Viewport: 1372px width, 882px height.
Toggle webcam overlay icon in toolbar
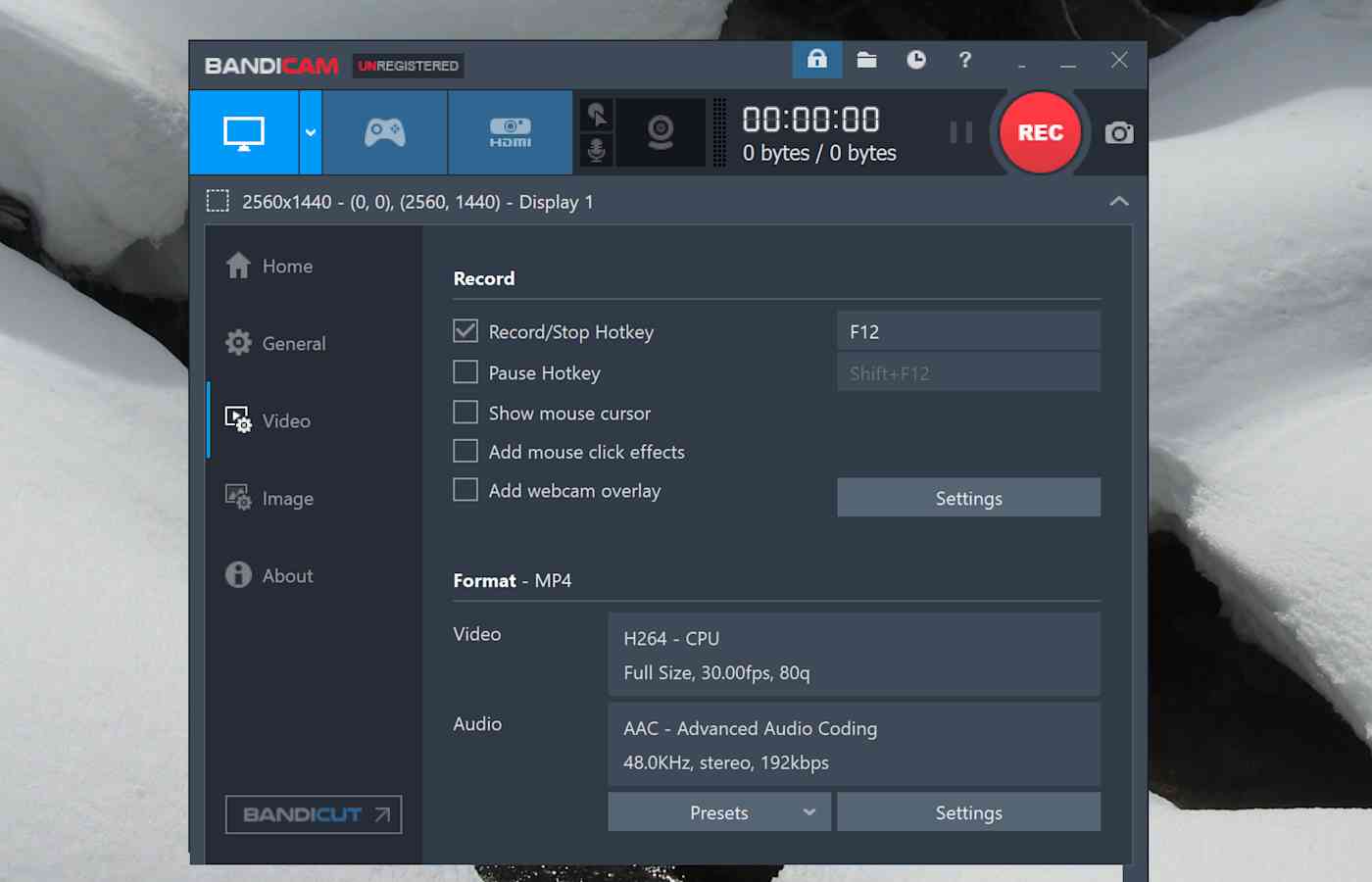click(661, 132)
